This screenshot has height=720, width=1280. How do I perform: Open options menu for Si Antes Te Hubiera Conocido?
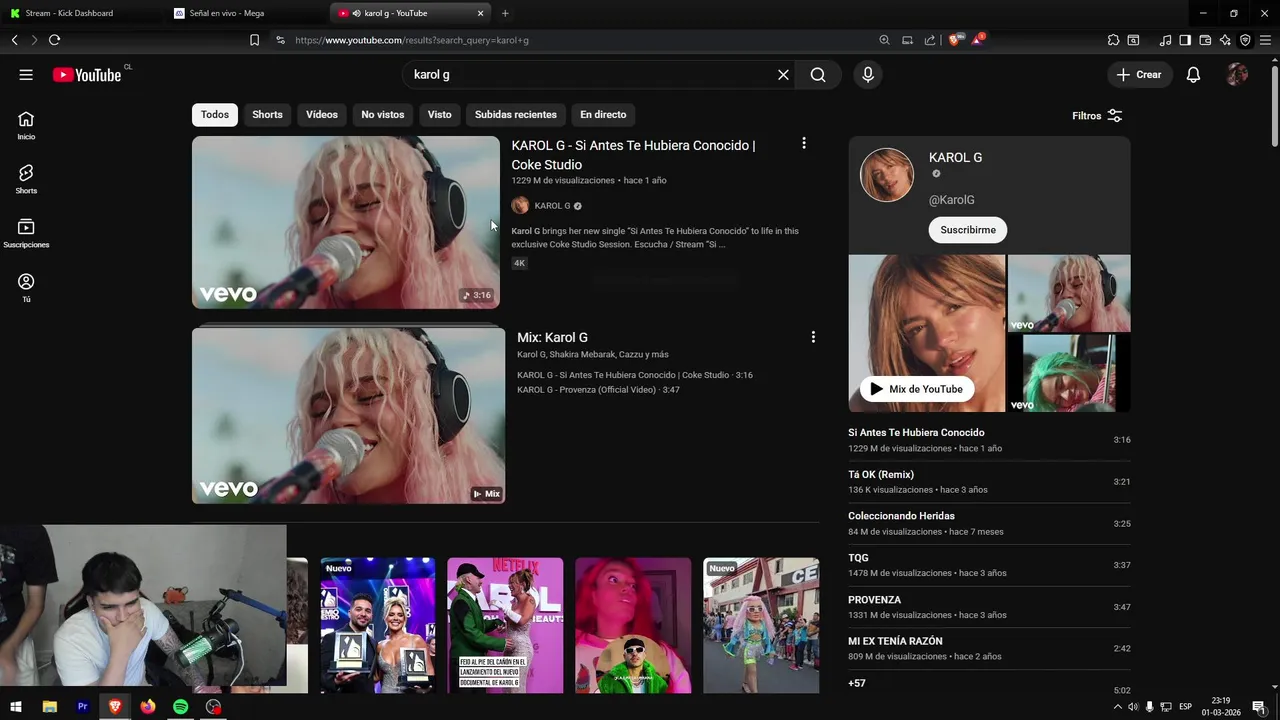tap(803, 144)
